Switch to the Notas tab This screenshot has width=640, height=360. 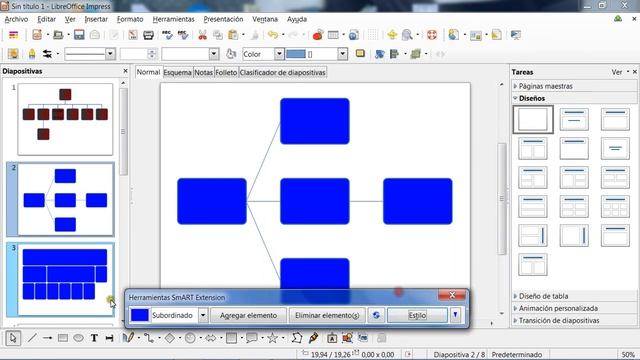[203, 72]
